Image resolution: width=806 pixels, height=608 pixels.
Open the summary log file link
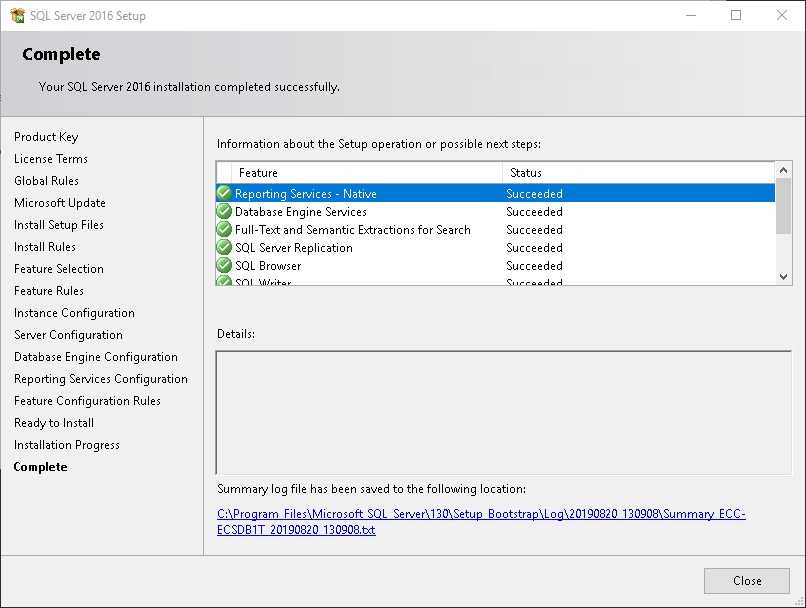pyautogui.click(x=481, y=522)
